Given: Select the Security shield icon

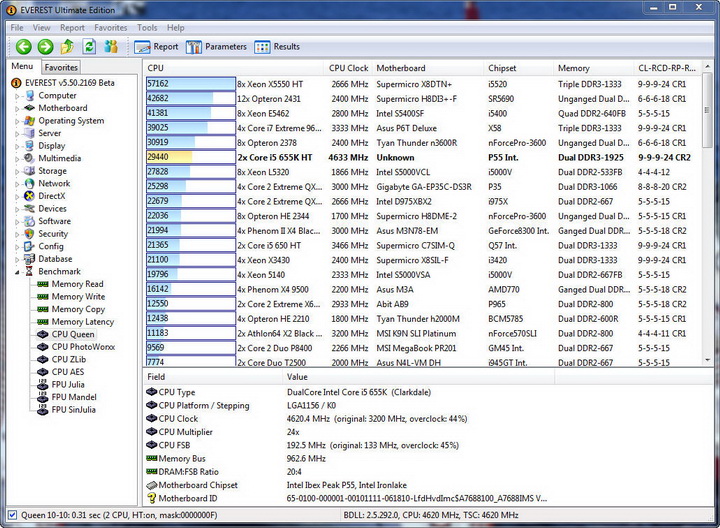Looking at the screenshot, I should tap(30, 234).
